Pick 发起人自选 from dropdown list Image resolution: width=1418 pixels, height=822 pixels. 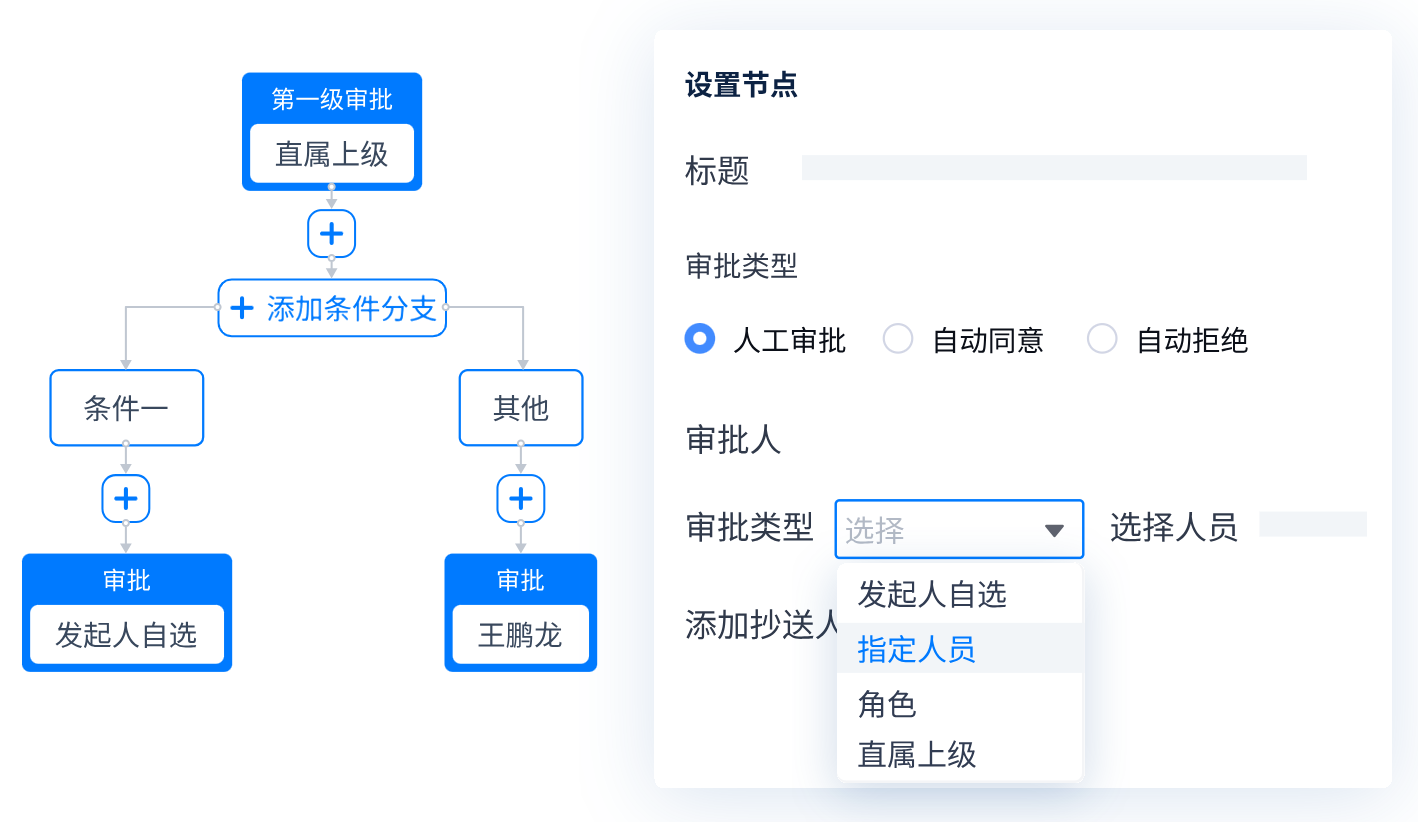point(932,595)
